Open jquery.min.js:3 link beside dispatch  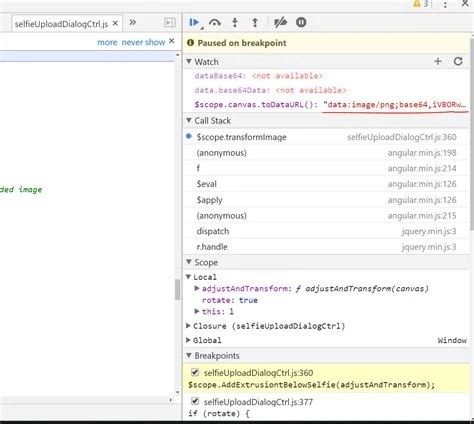click(x=429, y=231)
